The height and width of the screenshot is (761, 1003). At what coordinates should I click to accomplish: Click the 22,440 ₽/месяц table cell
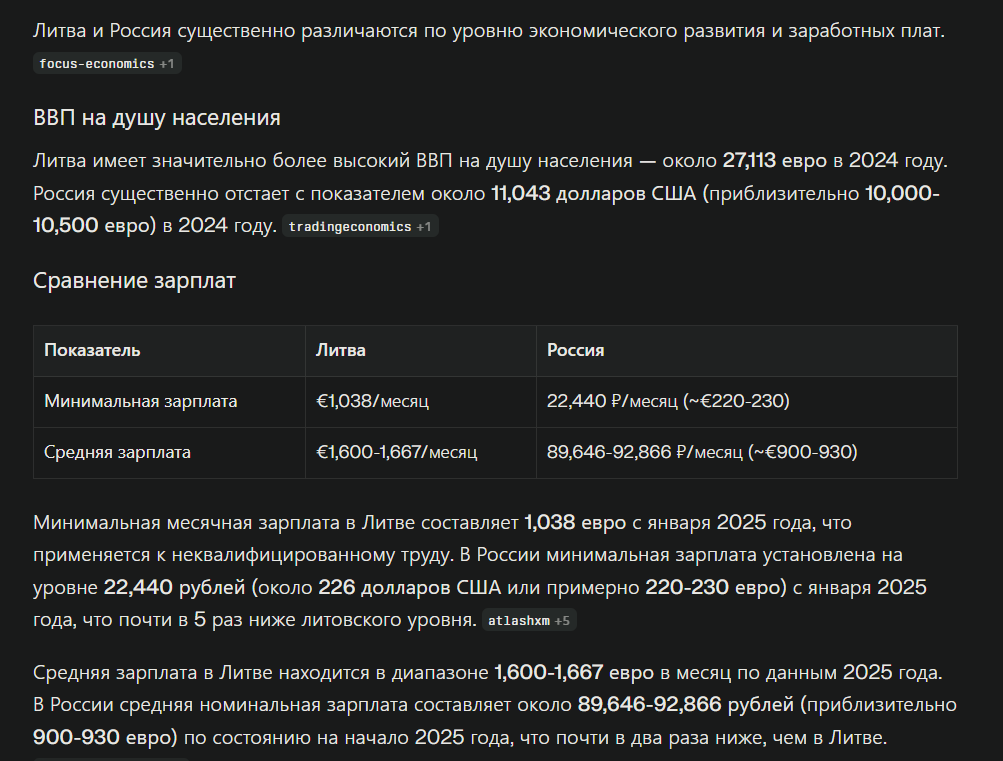(x=668, y=402)
